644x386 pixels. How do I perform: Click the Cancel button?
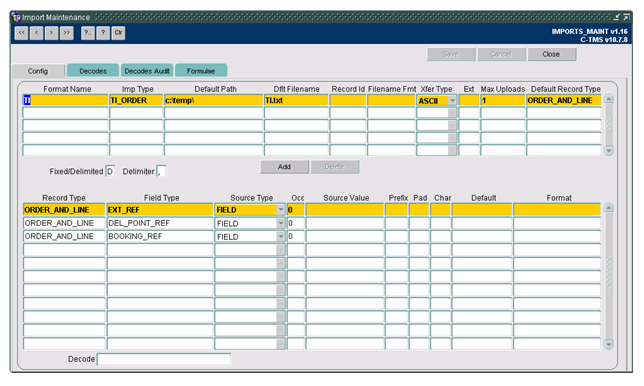tap(501, 54)
